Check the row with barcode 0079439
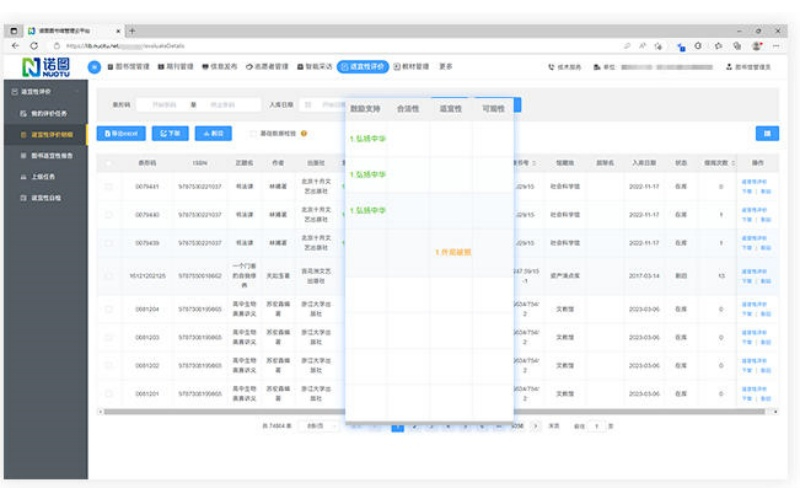800x500 pixels. click(x=108, y=243)
